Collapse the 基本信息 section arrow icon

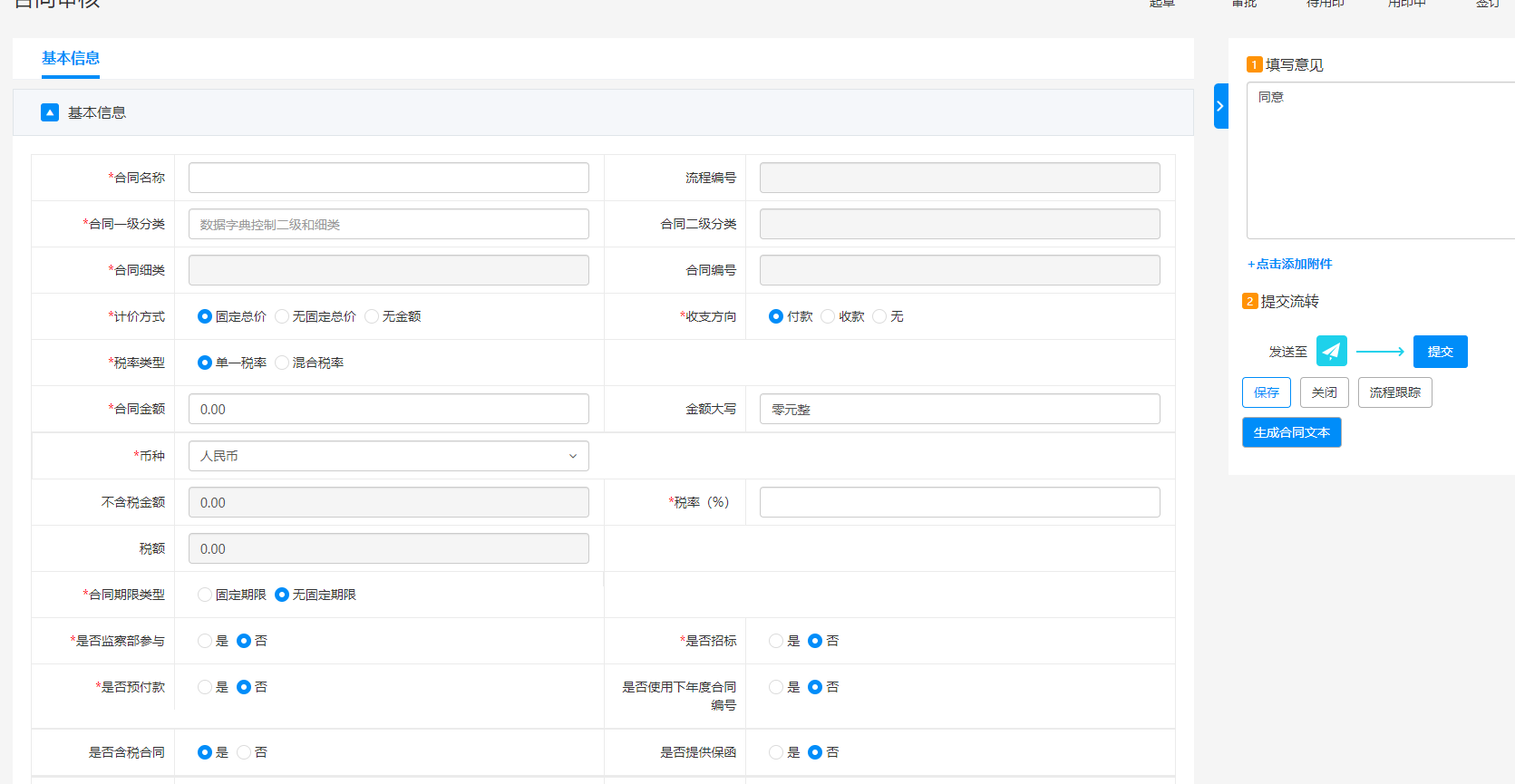[x=50, y=112]
